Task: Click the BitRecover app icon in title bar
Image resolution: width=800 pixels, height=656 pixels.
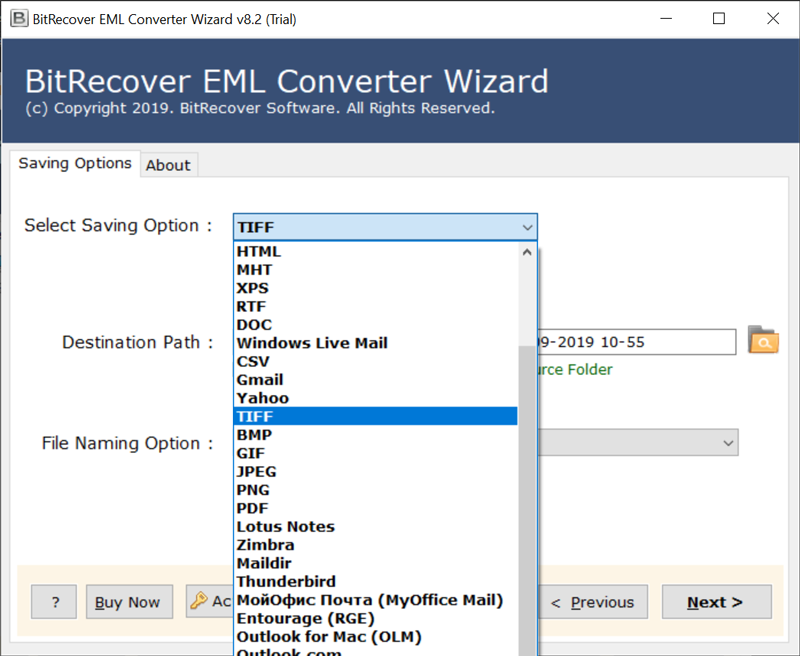Action: click(x=19, y=19)
